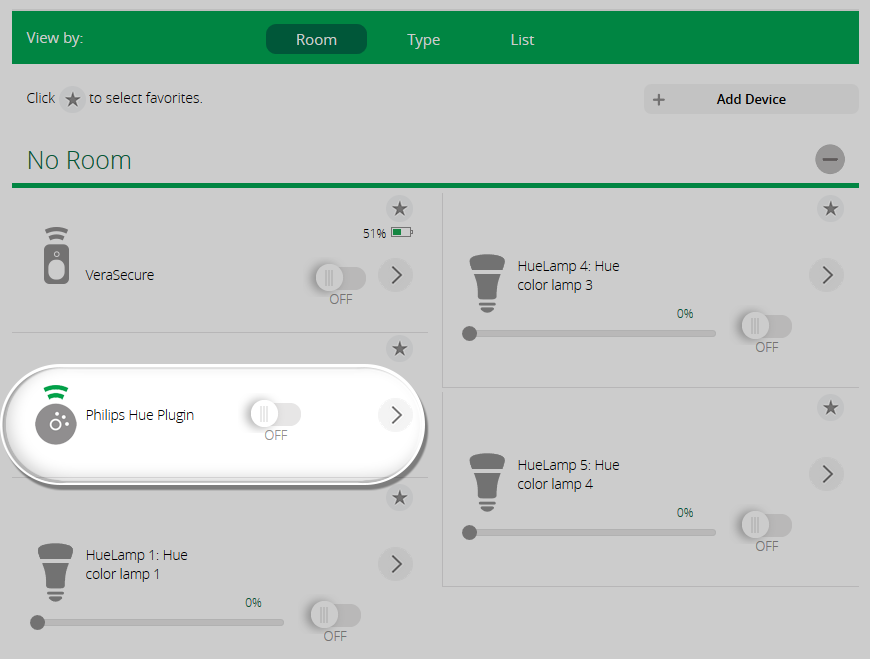
Task: Favorite VeraSecure with its star icon
Action: coord(399,209)
